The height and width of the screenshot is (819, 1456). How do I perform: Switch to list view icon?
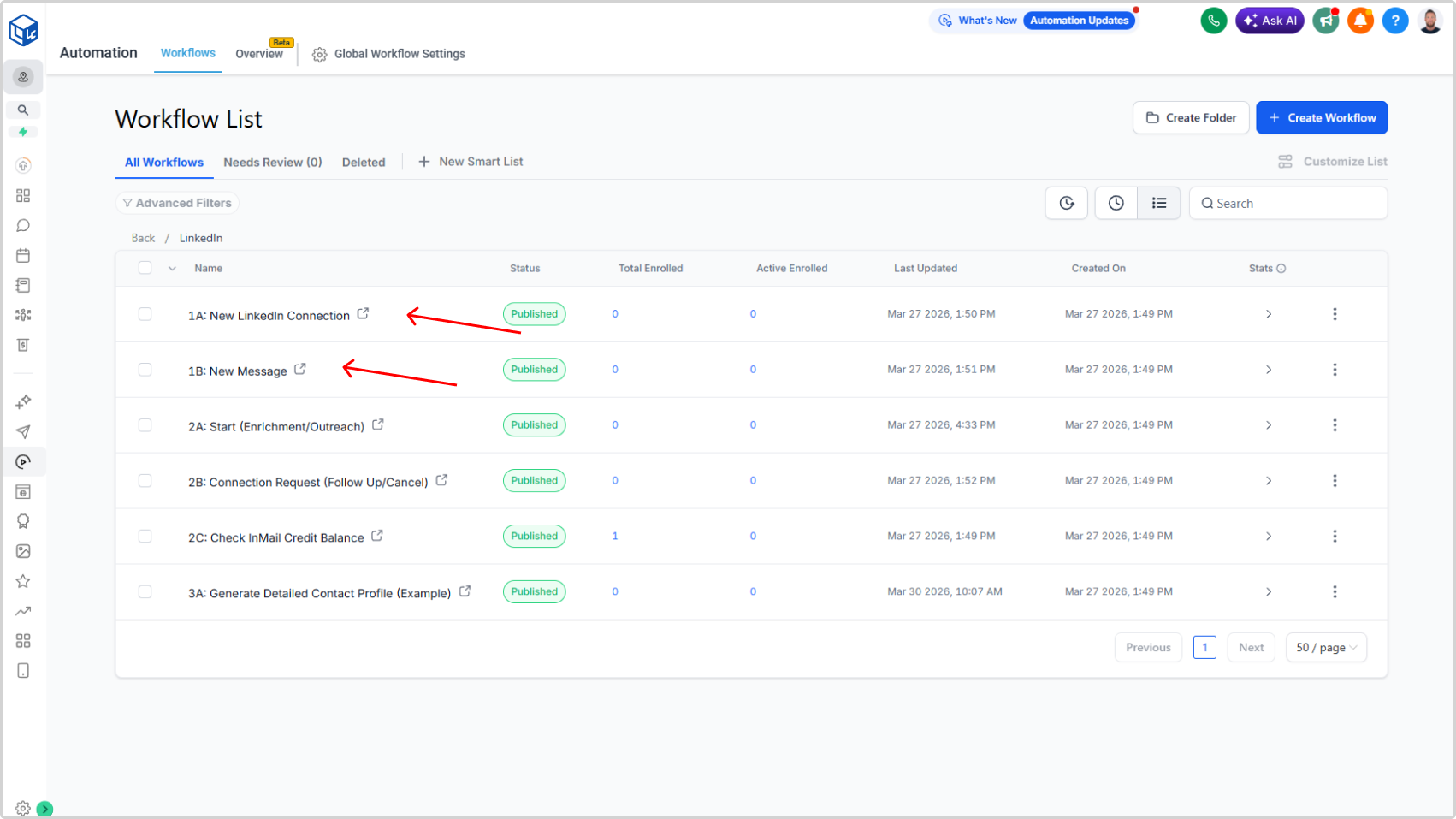pyautogui.click(x=1159, y=203)
